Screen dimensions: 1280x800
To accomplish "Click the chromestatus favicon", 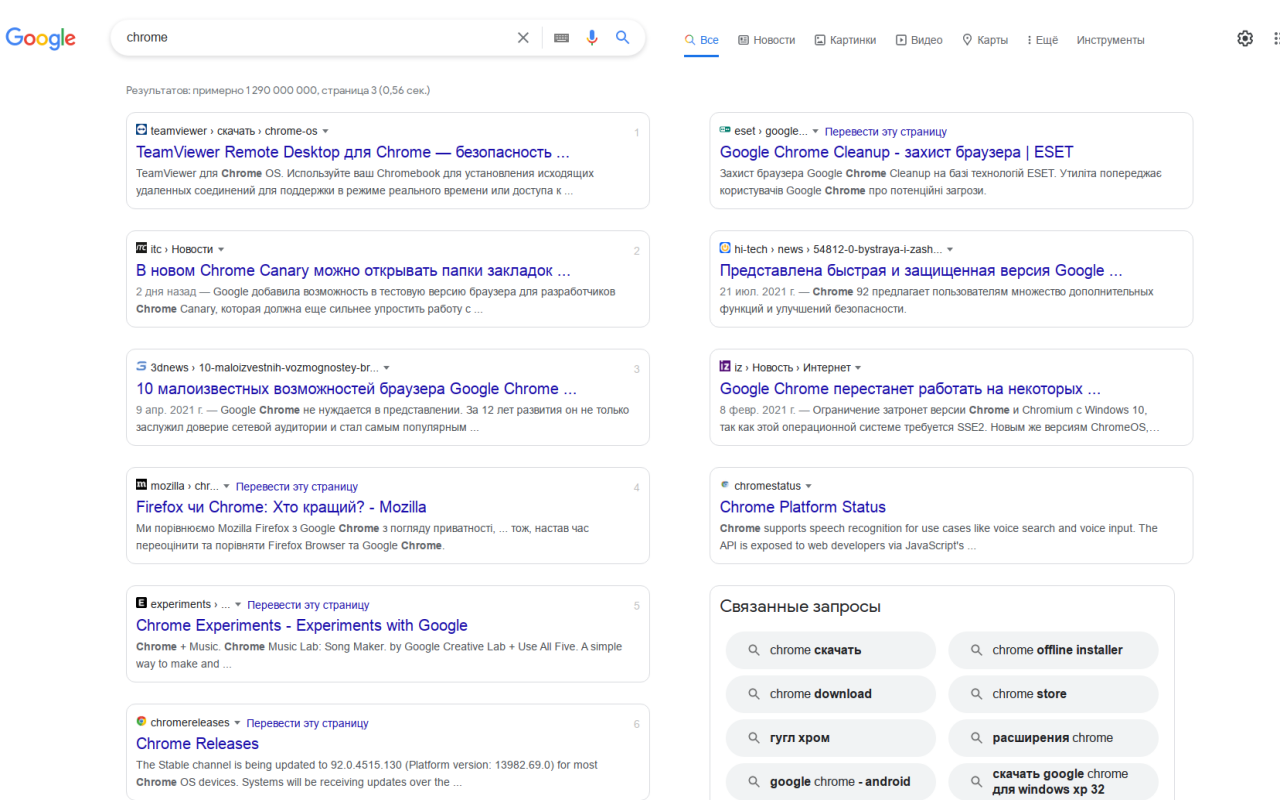I will click(x=725, y=485).
